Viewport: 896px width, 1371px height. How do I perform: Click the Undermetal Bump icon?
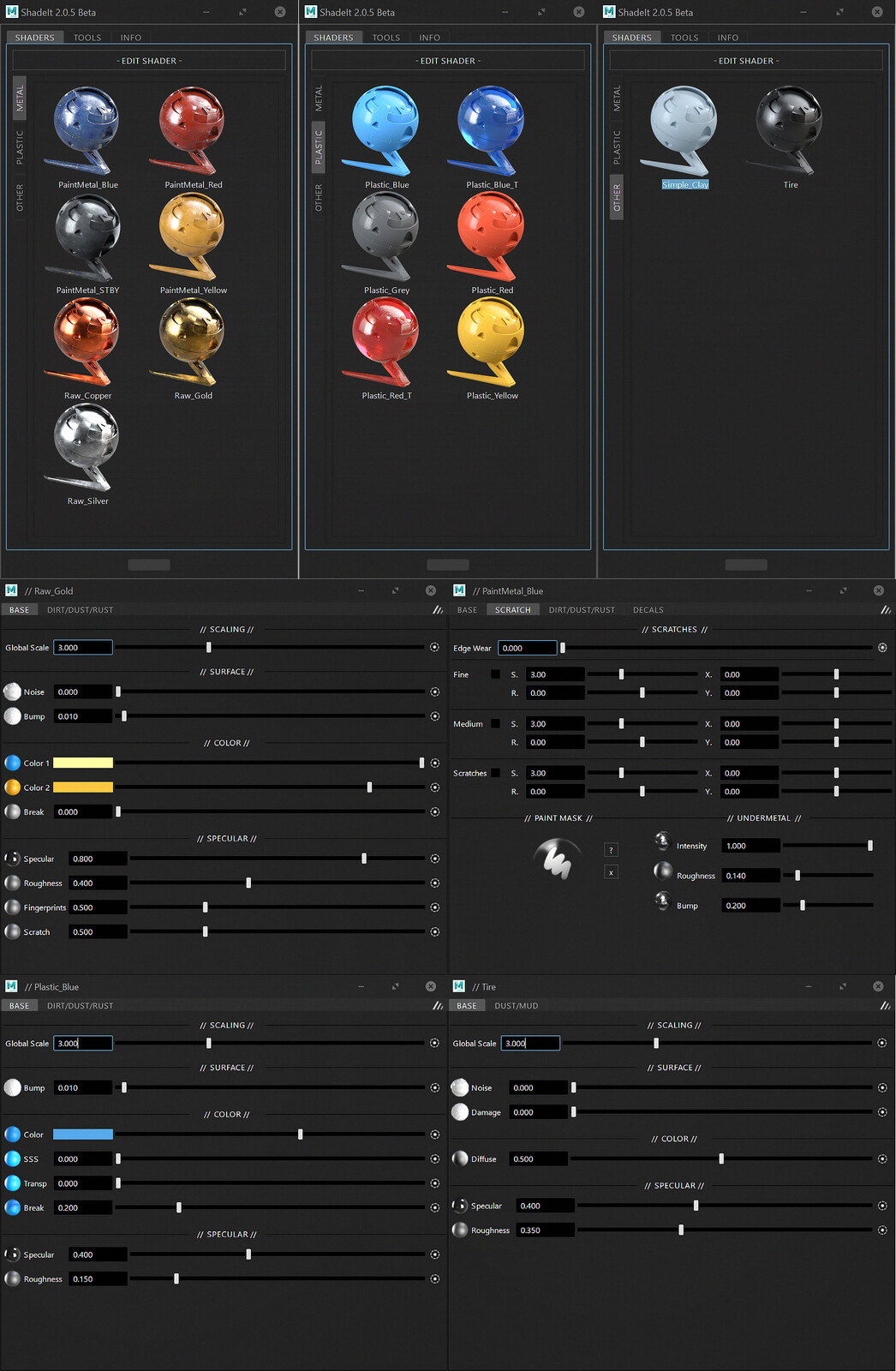[x=662, y=901]
